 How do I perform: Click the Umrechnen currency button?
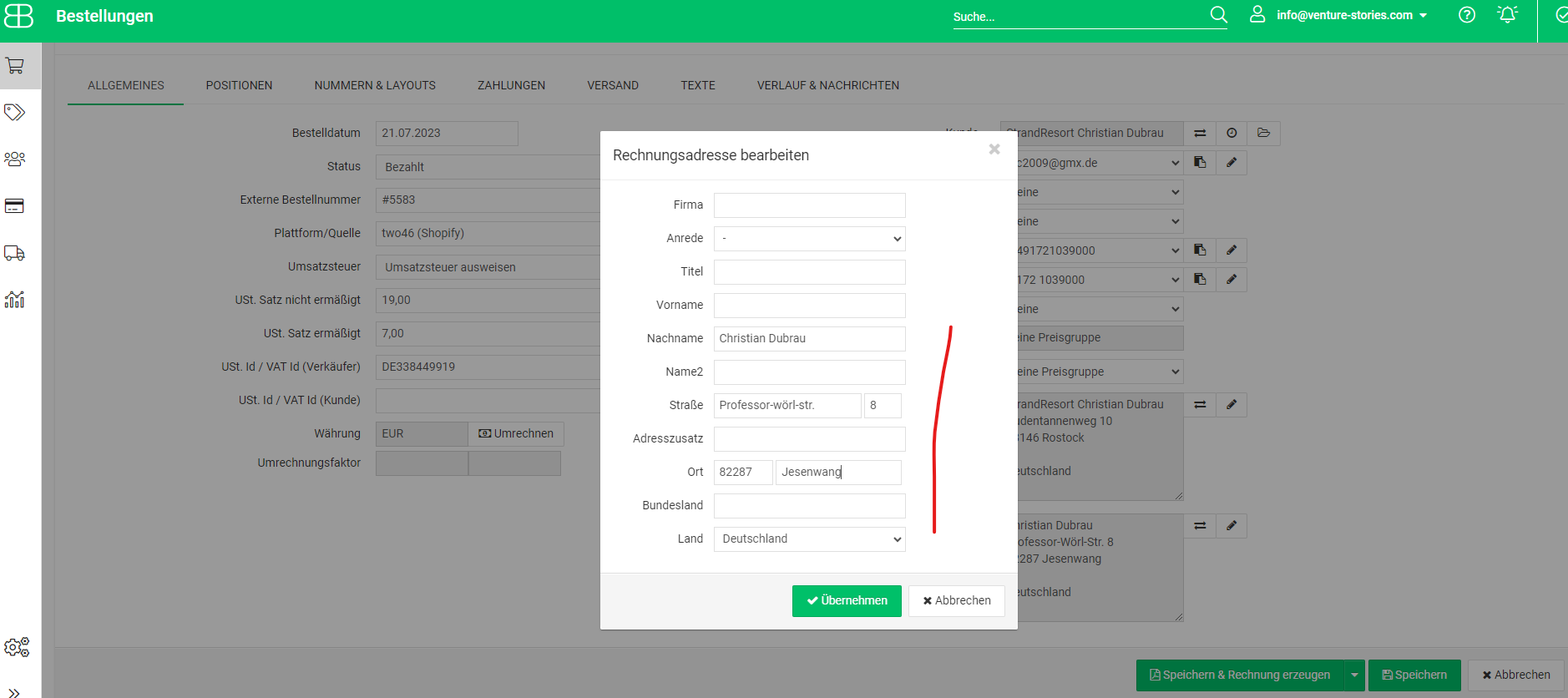click(516, 434)
